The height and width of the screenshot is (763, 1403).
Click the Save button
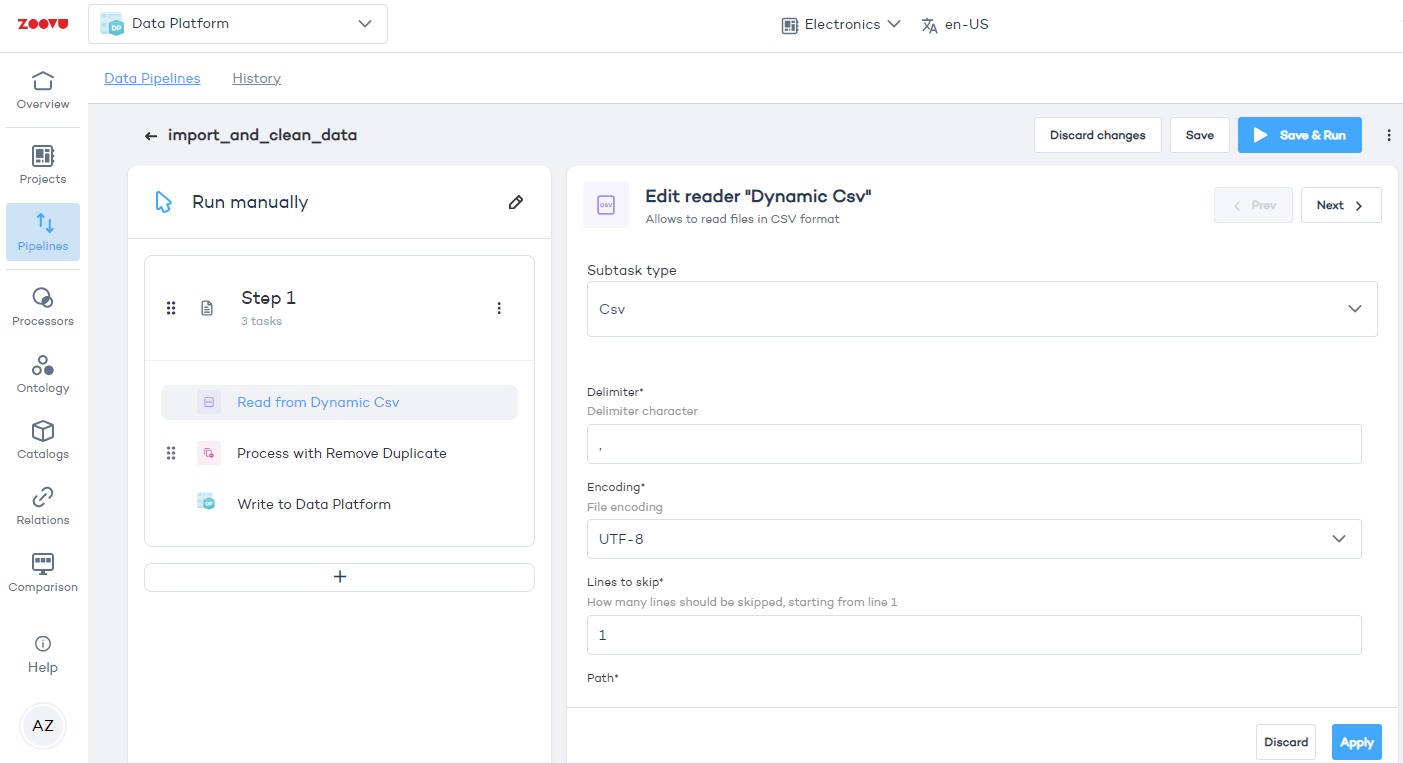tap(1200, 135)
